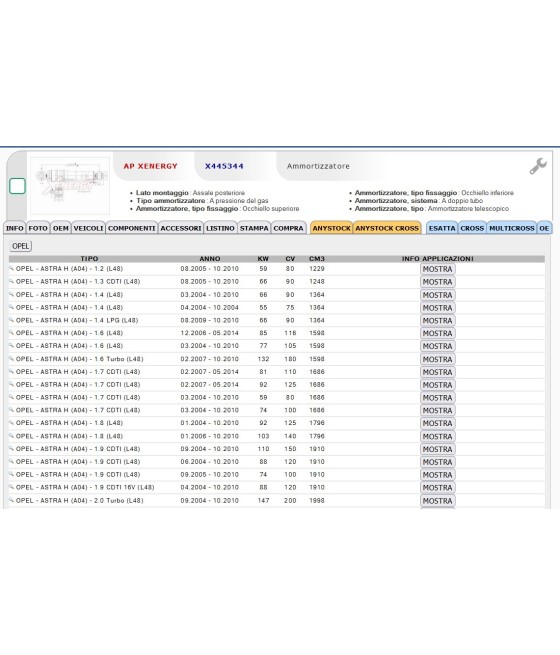Click magnifier icon beside Astra 1.6 Turbo row

12,359
